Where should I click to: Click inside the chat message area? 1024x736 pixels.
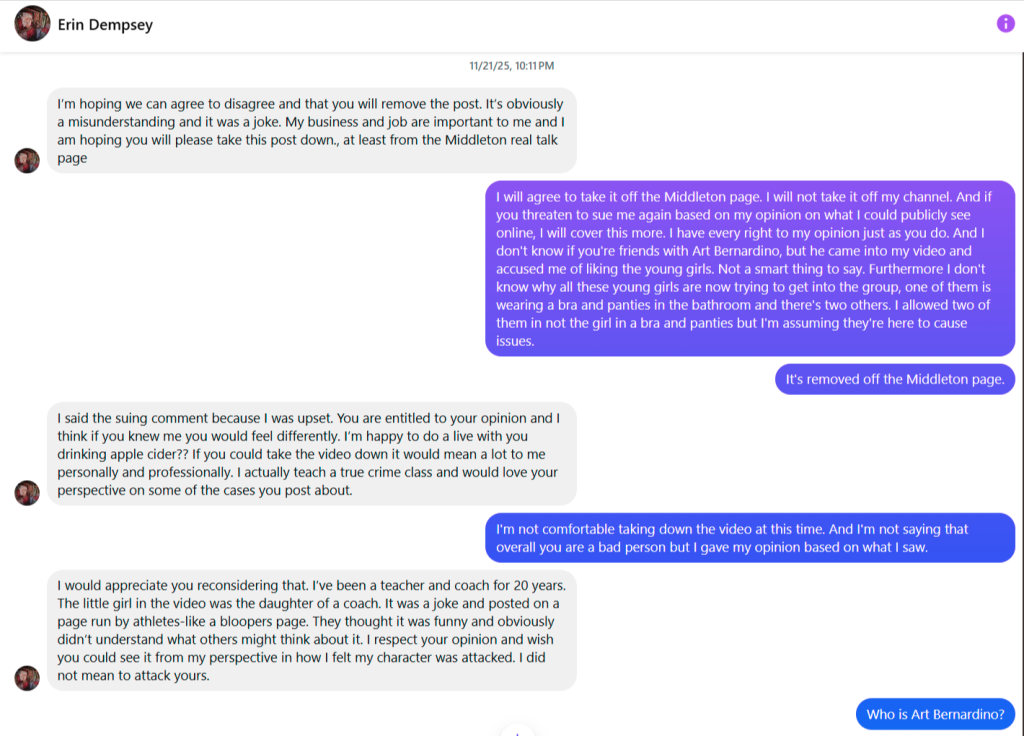(x=512, y=400)
